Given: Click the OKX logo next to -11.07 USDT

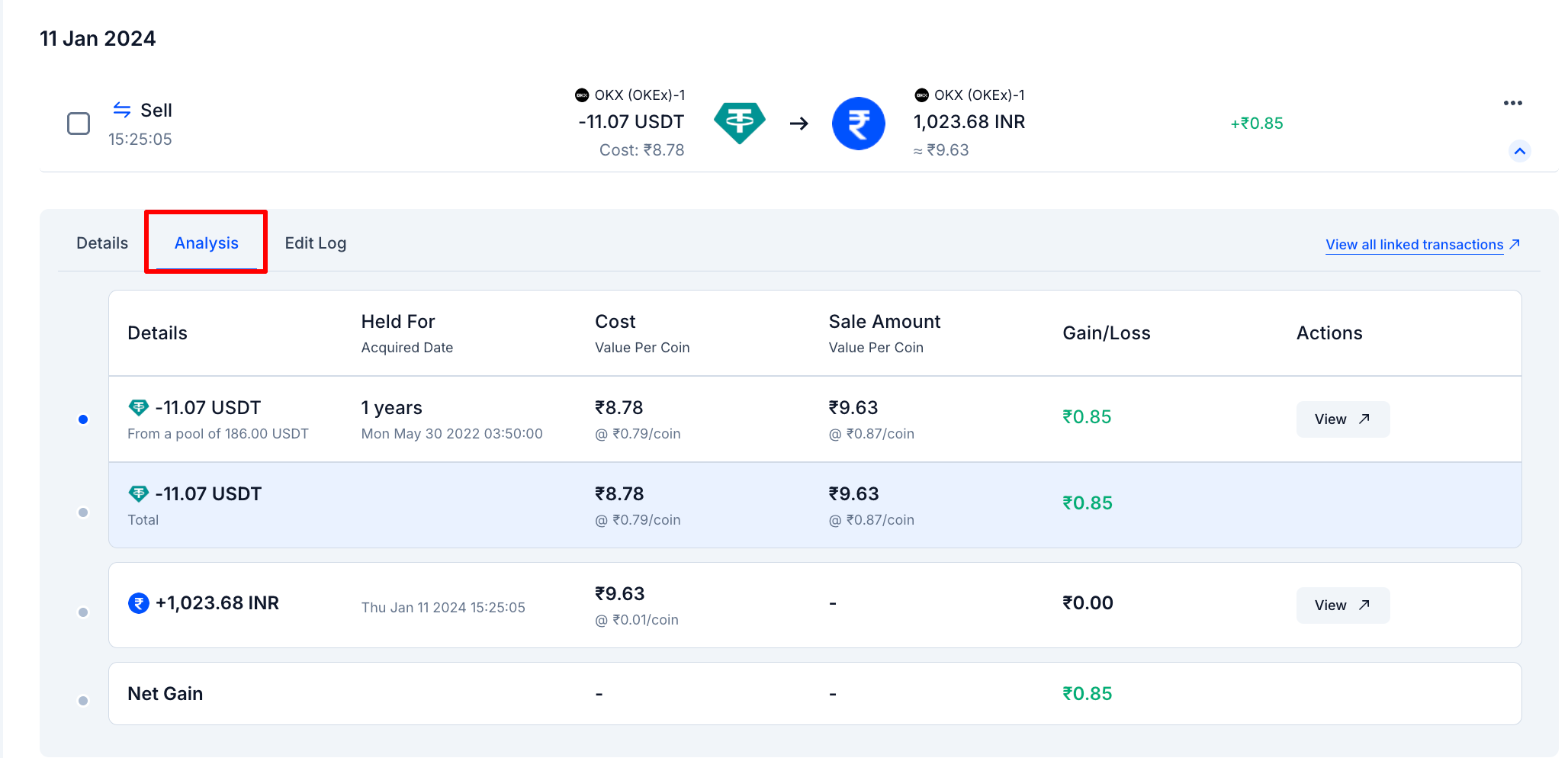Looking at the screenshot, I should (582, 95).
